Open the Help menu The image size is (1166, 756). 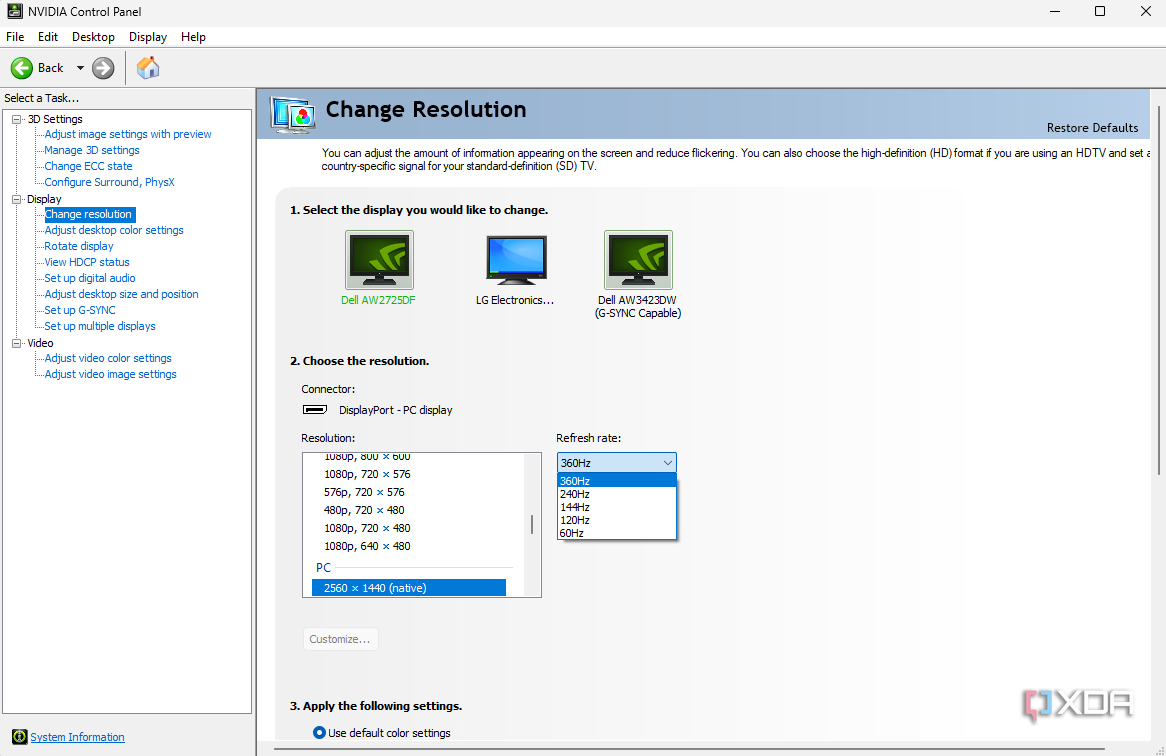coord(193,37)
